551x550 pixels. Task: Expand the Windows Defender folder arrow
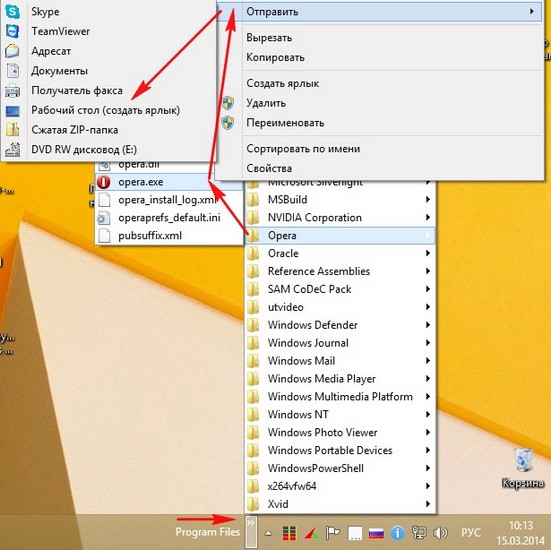[x=428, y=325]
